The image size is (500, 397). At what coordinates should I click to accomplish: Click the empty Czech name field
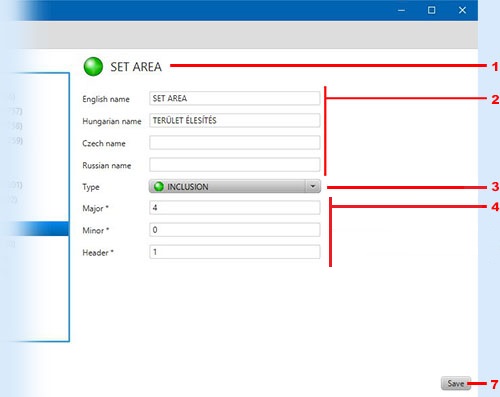pos(235,143)
